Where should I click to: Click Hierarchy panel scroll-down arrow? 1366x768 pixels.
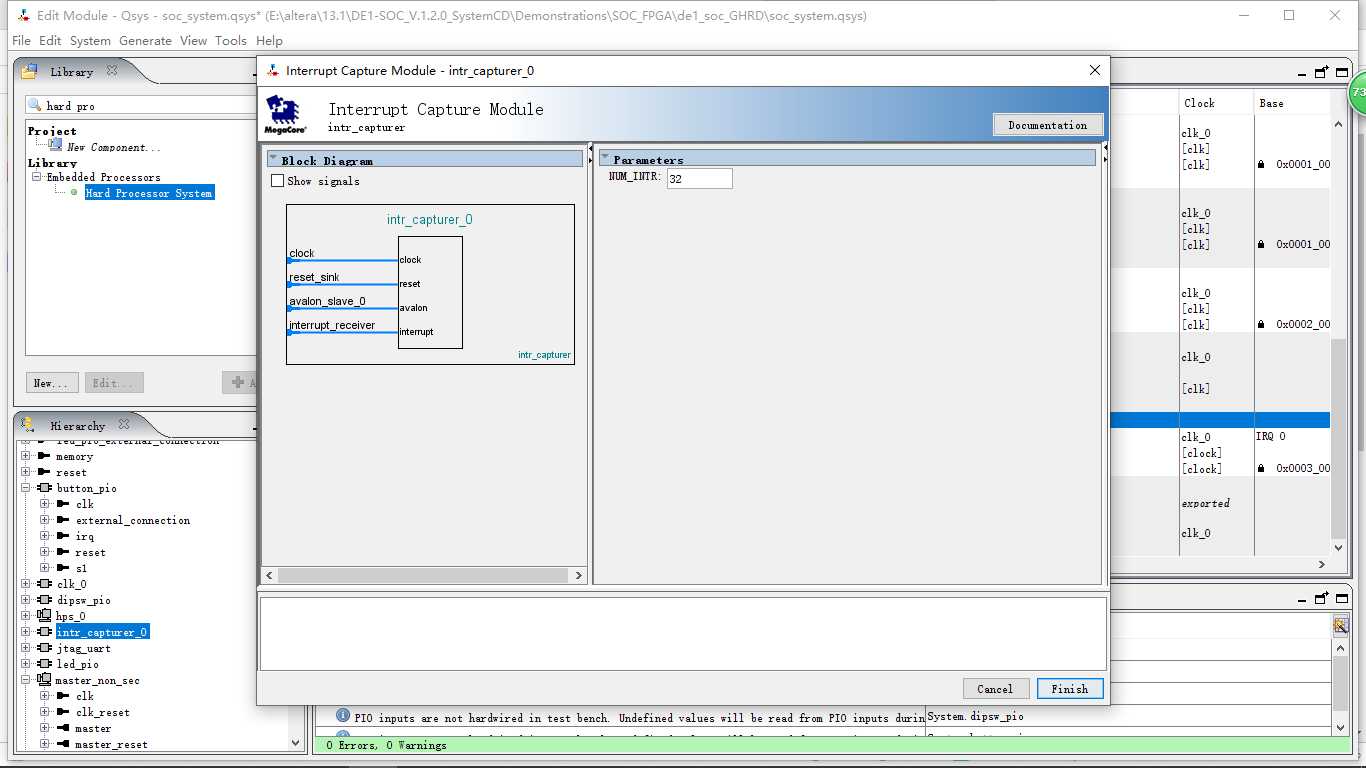[x=295, y=743]
